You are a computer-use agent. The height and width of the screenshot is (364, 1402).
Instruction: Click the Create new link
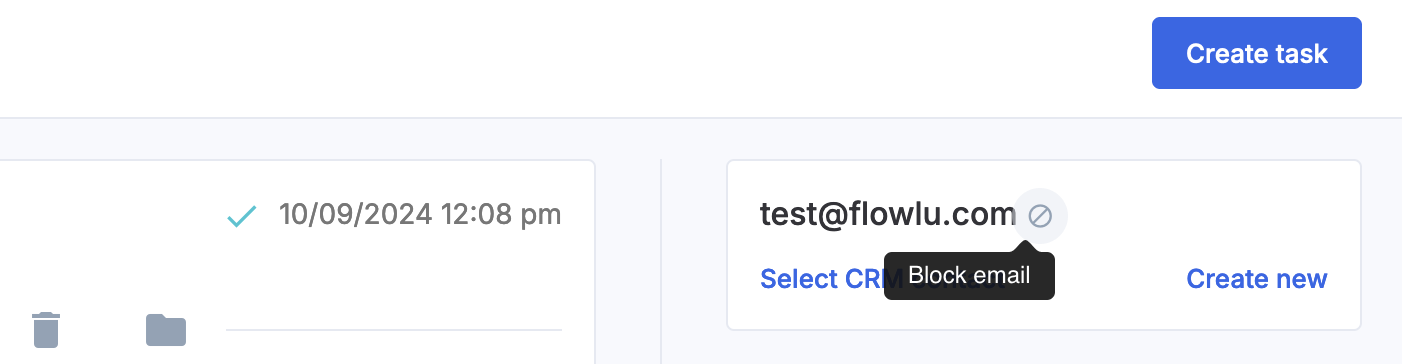tap(1257, 279)
